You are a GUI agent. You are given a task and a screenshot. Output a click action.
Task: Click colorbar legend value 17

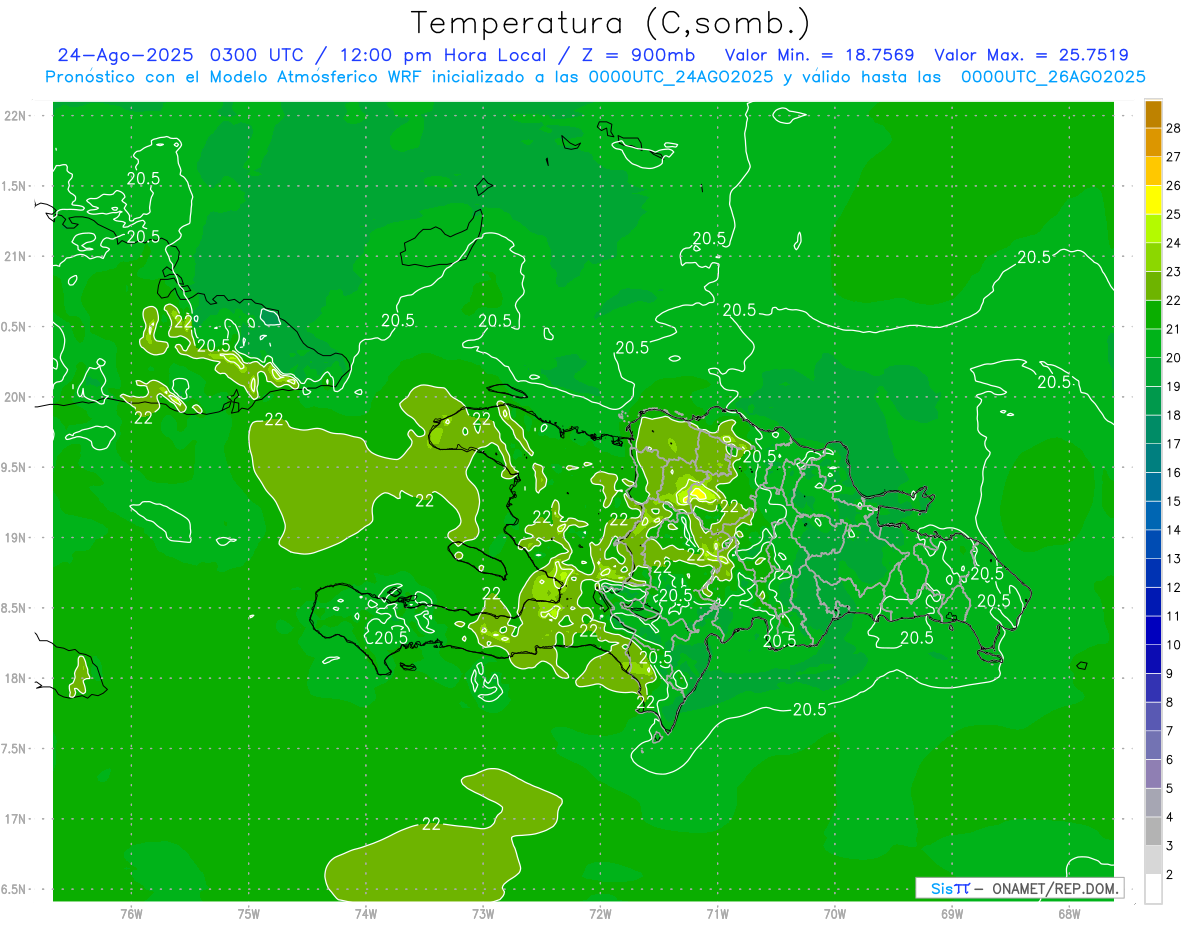pos(1174,444)
